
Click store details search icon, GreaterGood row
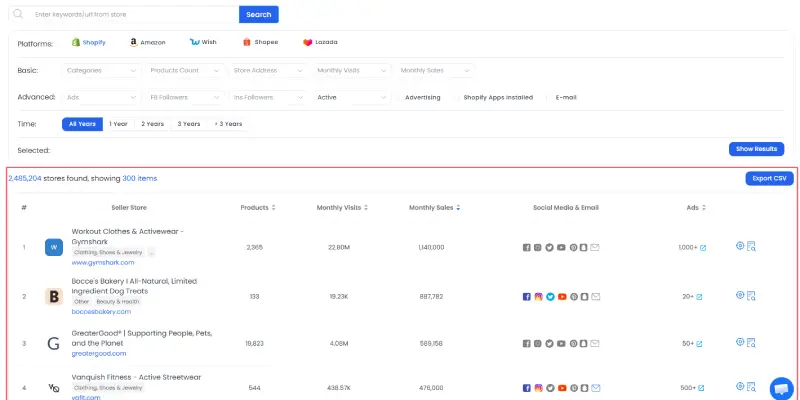click(x=751, y=343)
